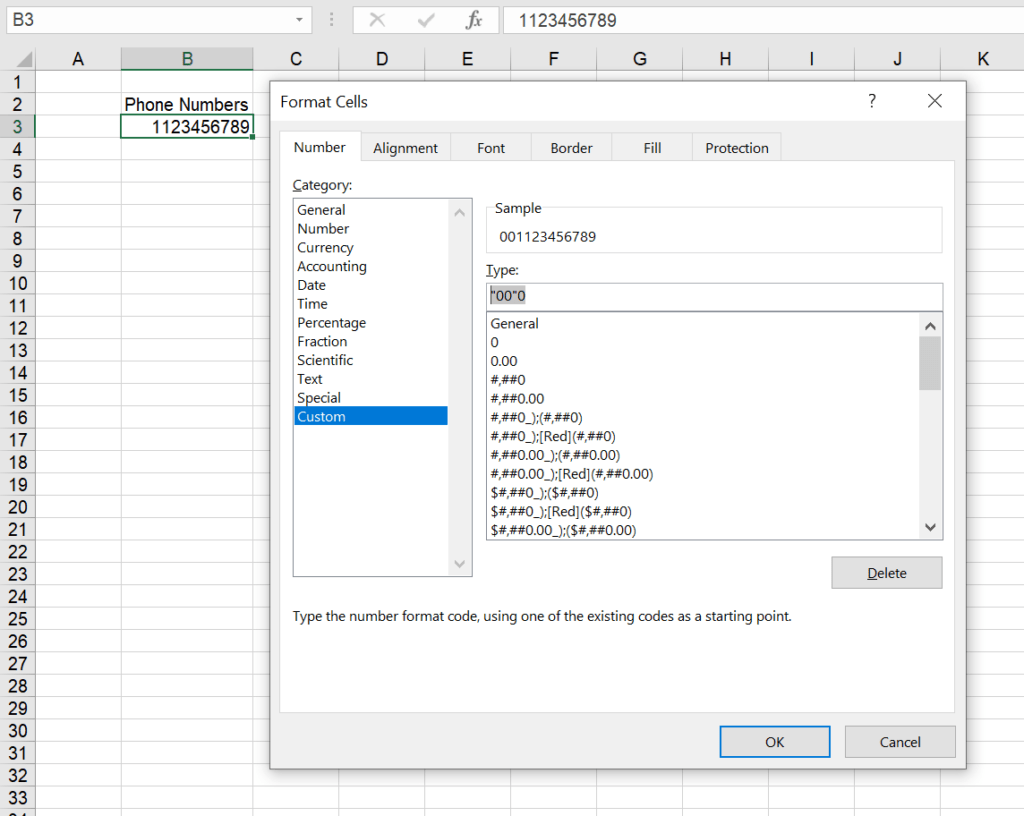Click the Format Cells help question mark
Screen dimensions: 1024x816
pyautogui.click(x=872, y=101)
